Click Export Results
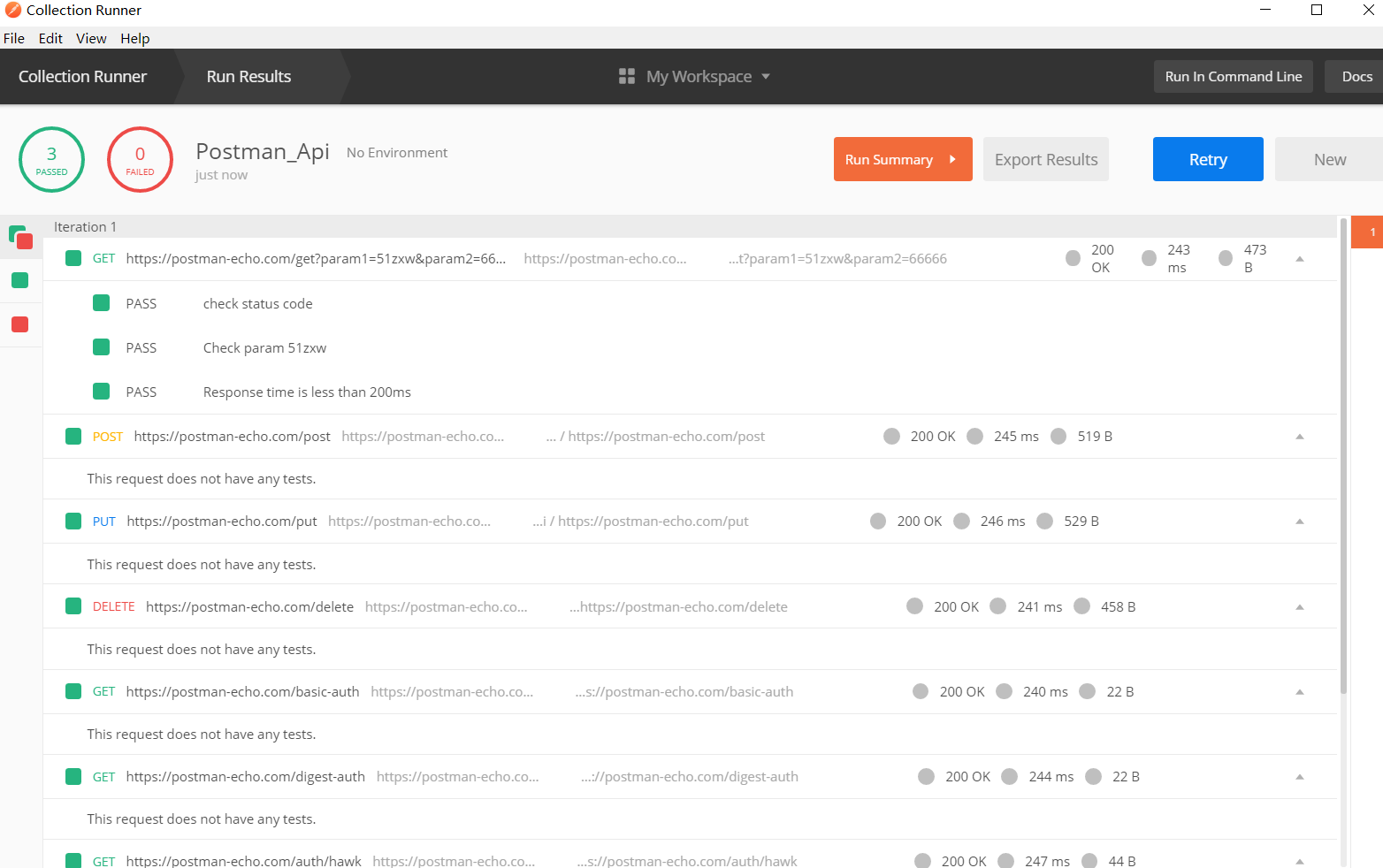This screenshot has height=868, width=1383. tap(1046, 159)
